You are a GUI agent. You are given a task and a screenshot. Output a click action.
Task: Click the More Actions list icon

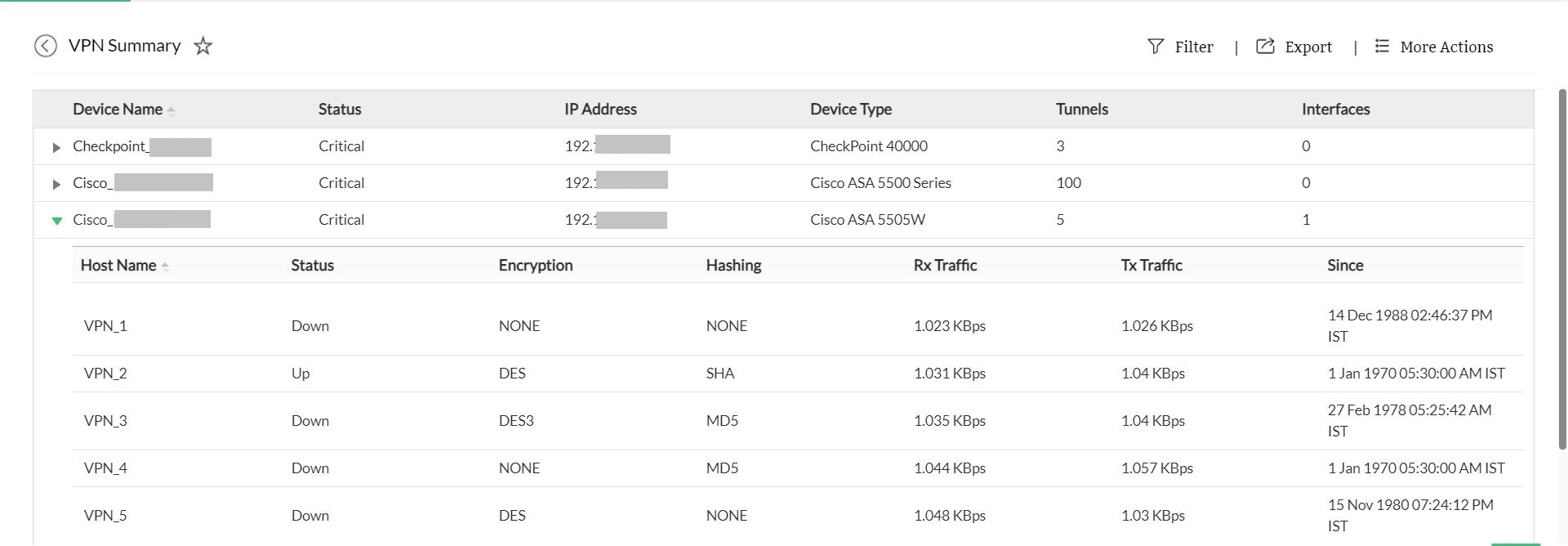tap(1381, 47)
